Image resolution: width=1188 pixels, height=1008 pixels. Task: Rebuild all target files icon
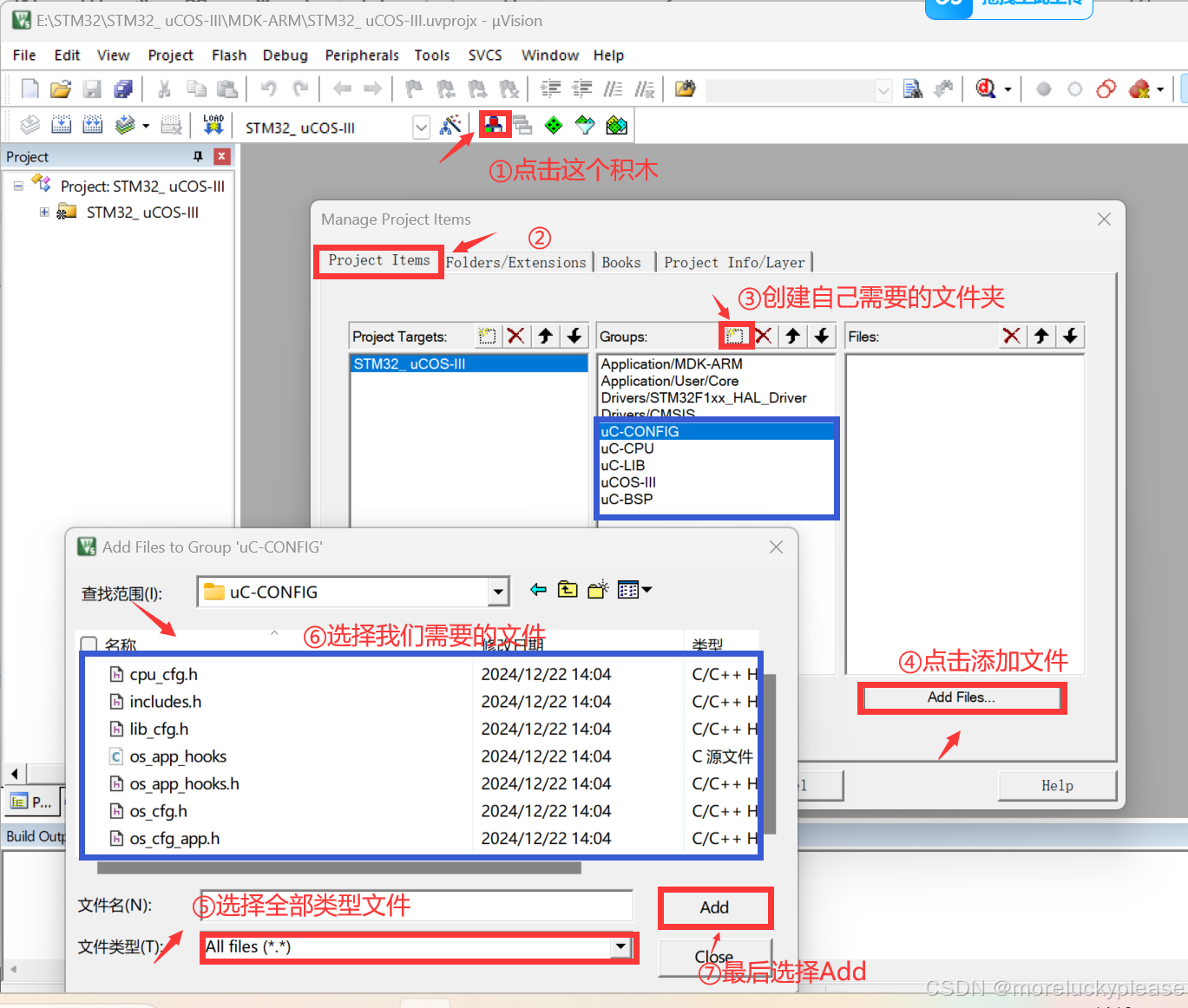click(x=93, y=125)
